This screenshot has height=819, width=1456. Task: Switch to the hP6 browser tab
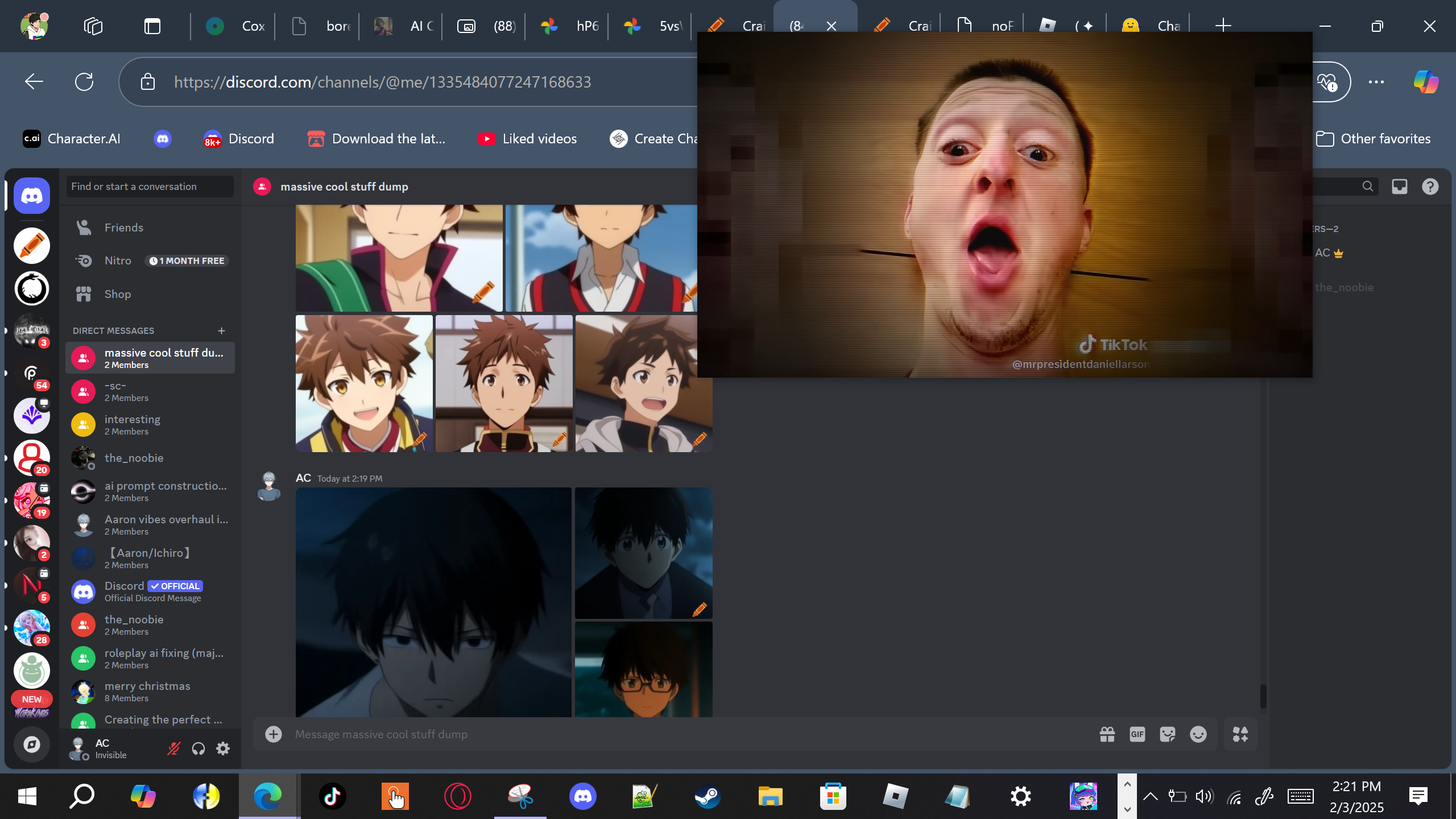568,26
